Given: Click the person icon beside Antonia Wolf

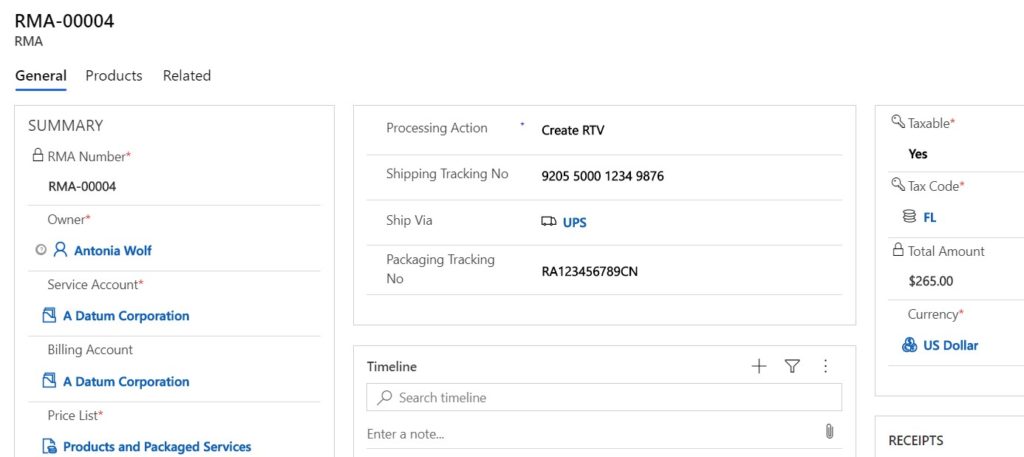Looking at the screenshot, I should (60, 249).
